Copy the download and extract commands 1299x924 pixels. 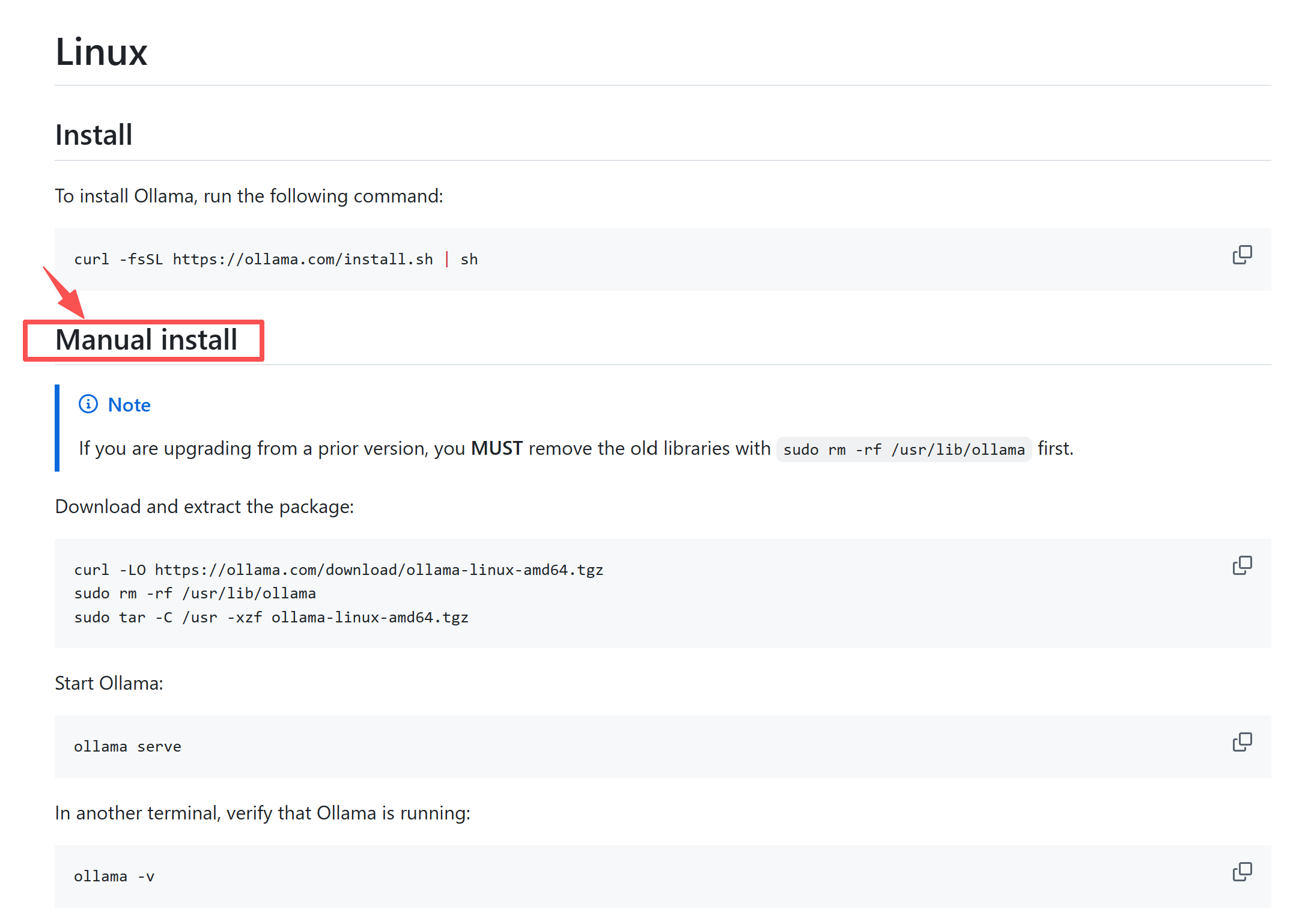click(x=1242, y=565)
